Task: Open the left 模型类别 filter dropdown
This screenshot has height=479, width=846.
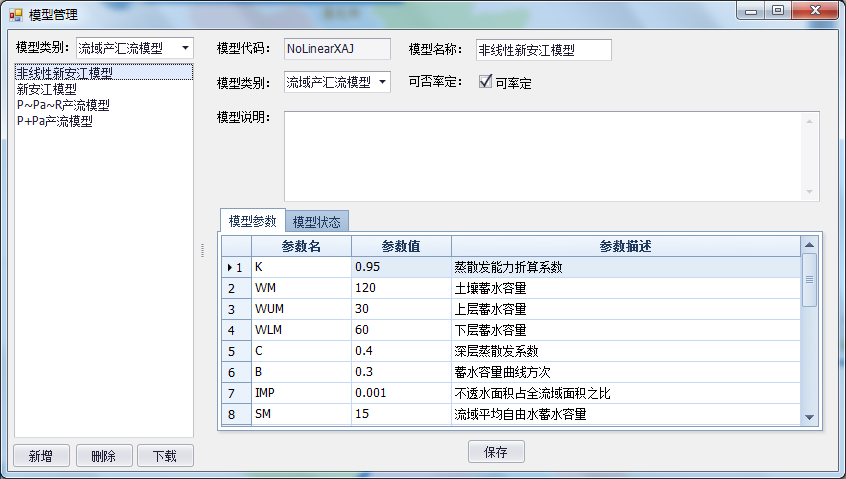Action: (x=184, y=48)
